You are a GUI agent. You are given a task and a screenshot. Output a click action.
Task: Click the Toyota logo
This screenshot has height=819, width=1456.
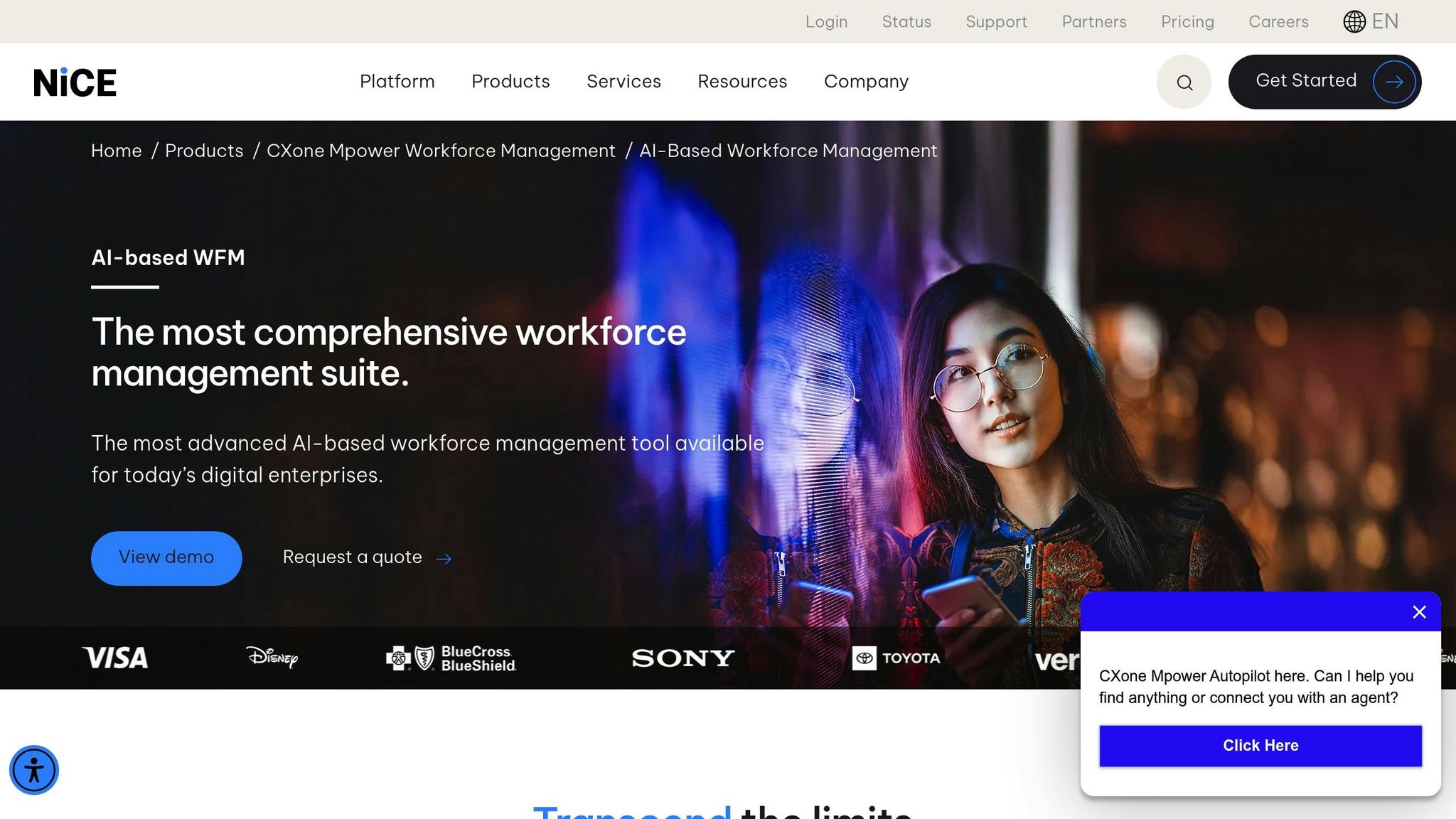point(896,658)
